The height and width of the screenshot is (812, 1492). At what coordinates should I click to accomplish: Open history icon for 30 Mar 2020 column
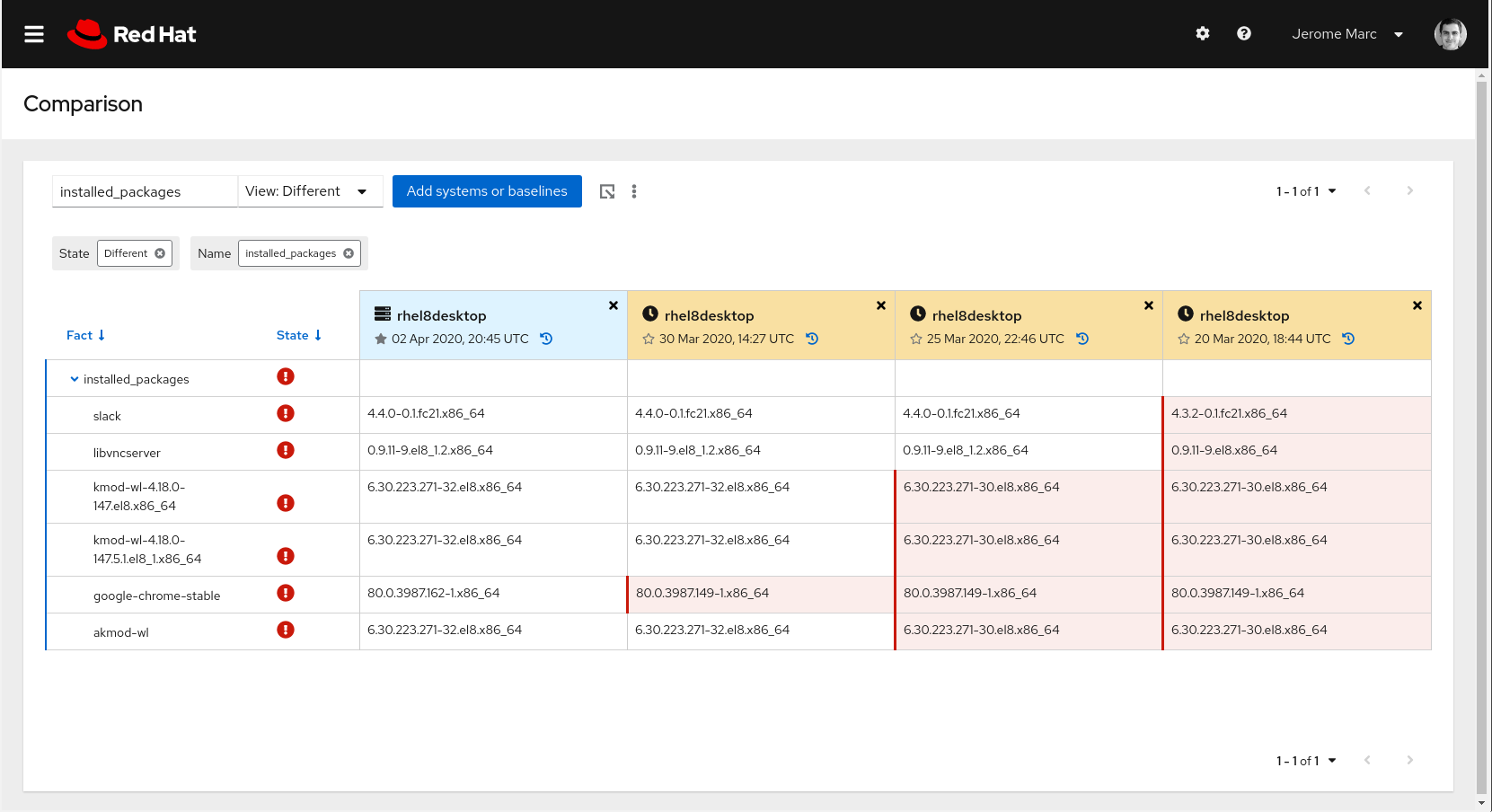tap(812, 339)
